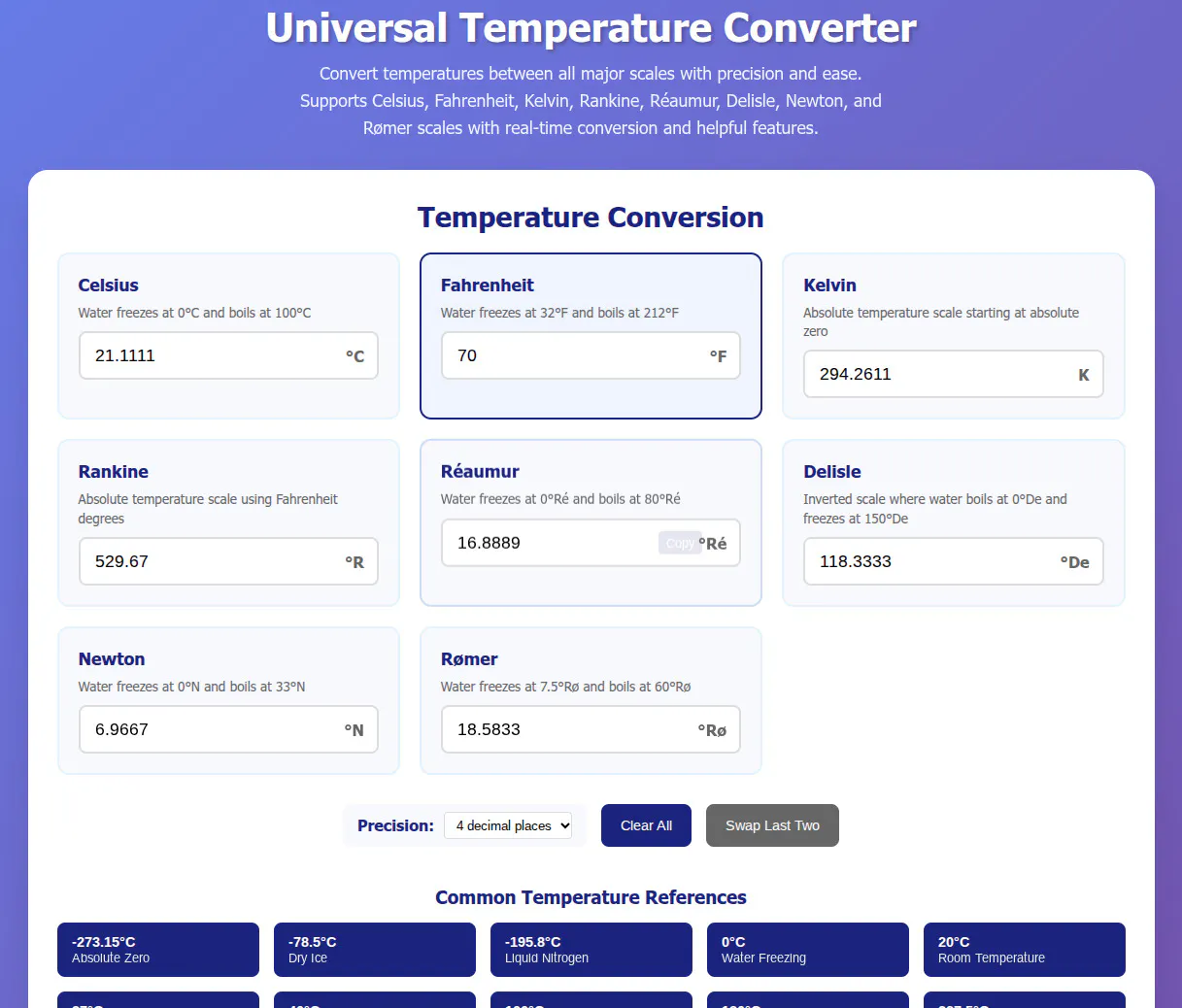
Task: Click the Delisle card heading
Action: point(832,472)
